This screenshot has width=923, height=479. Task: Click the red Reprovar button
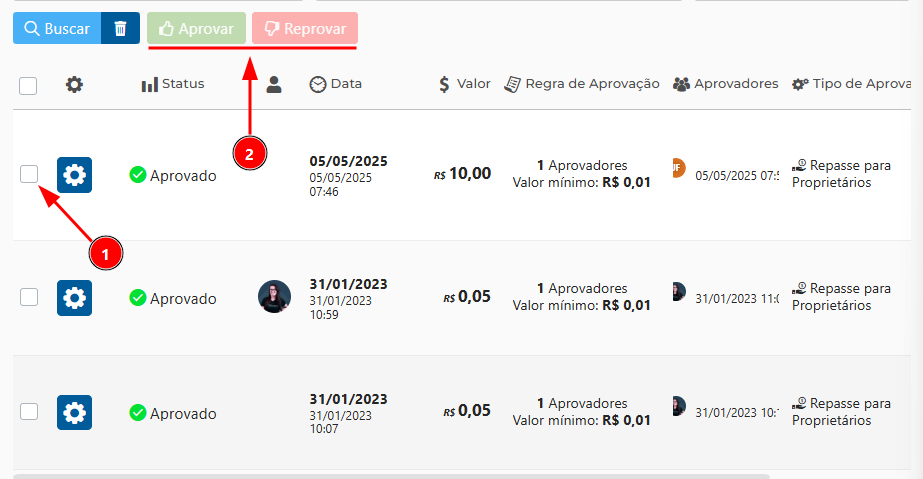tap(305, 29)
